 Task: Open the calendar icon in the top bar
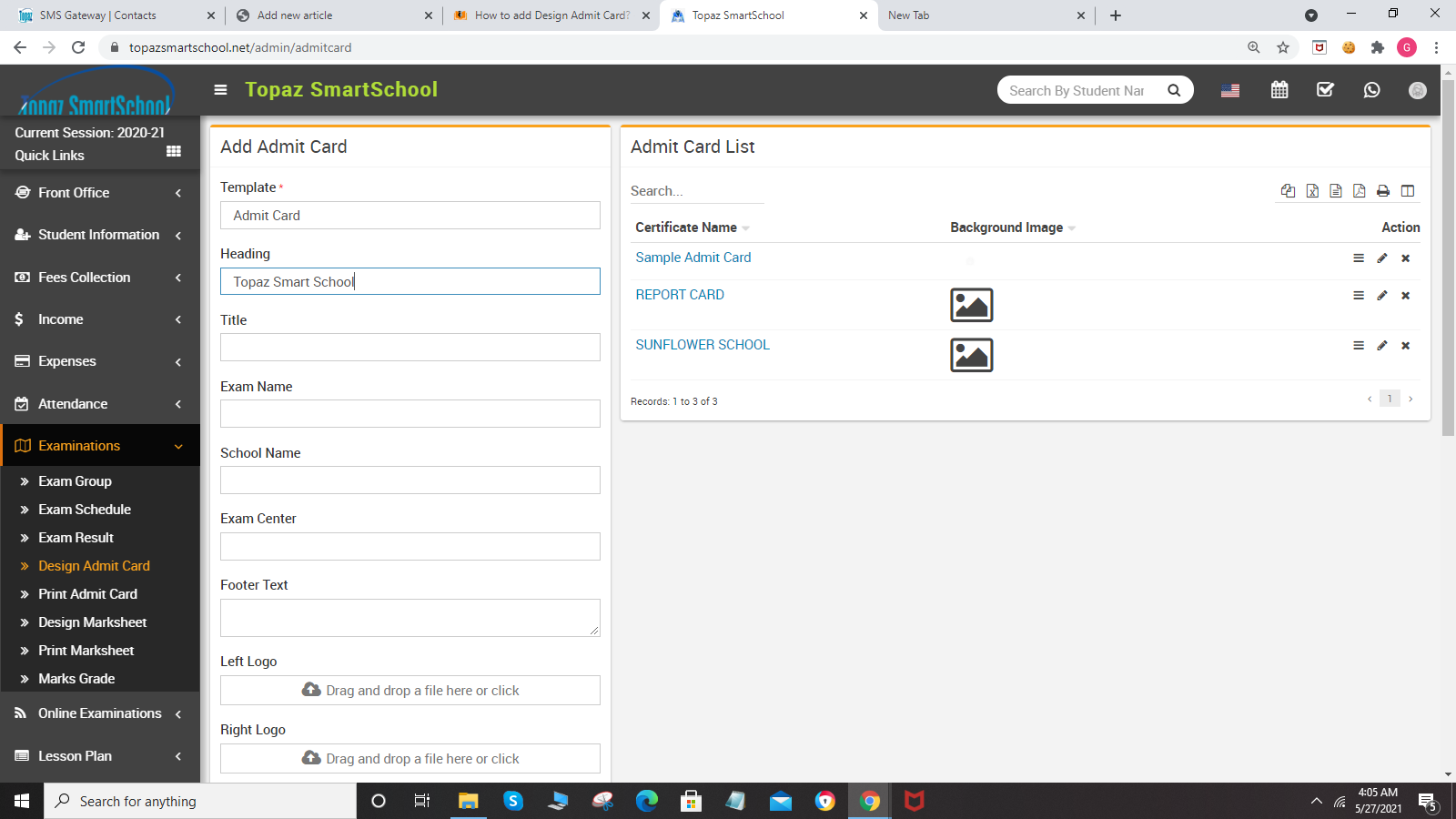[1279, 90]
